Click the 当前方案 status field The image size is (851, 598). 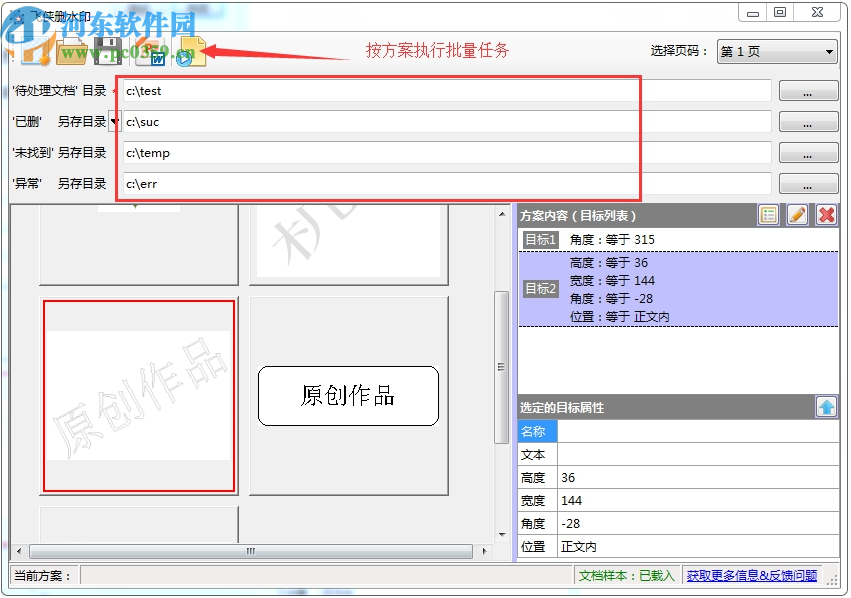pos(326,575)
